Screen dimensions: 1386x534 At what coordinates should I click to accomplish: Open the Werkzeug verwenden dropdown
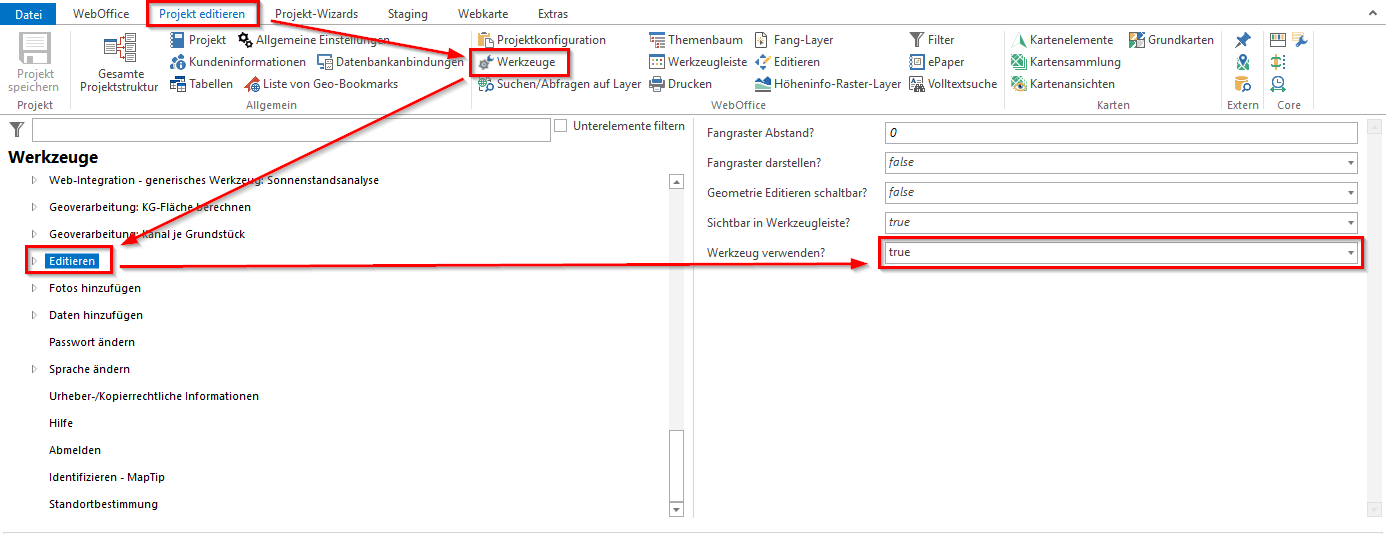1351,253
